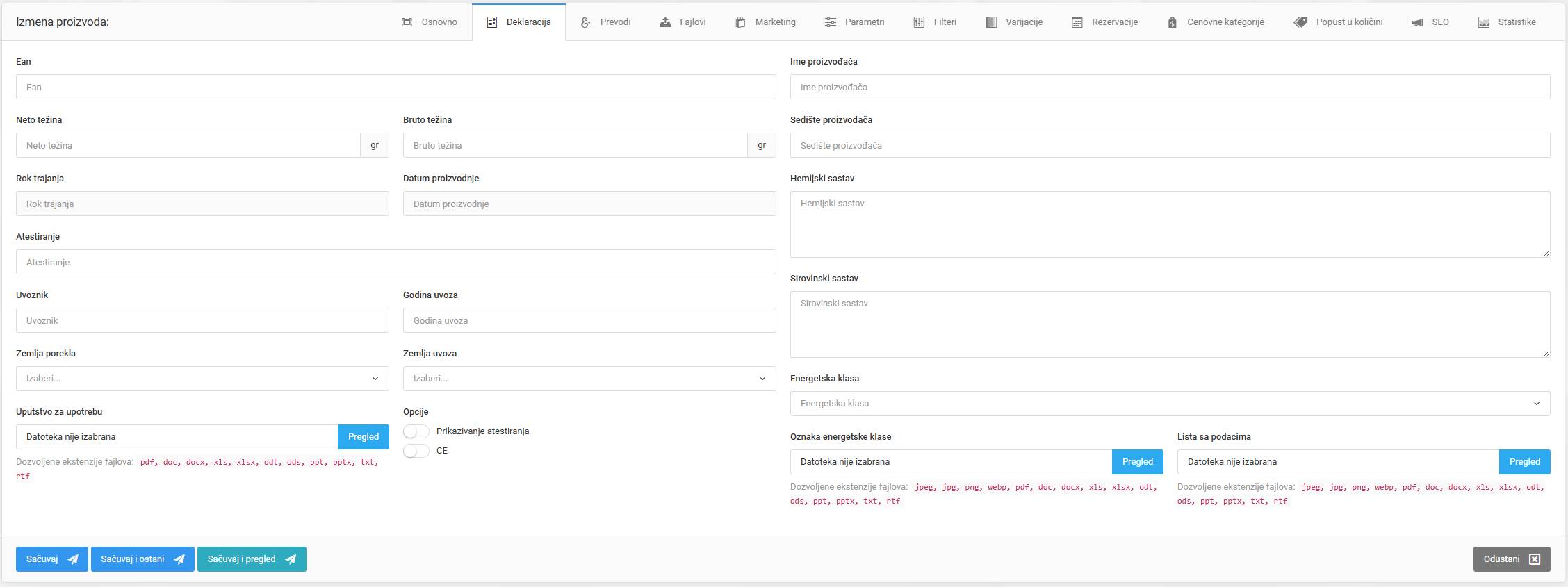Click the Osnovno tab icon
The height and width of the screenshot is (587, 1568).
[407, 22]
